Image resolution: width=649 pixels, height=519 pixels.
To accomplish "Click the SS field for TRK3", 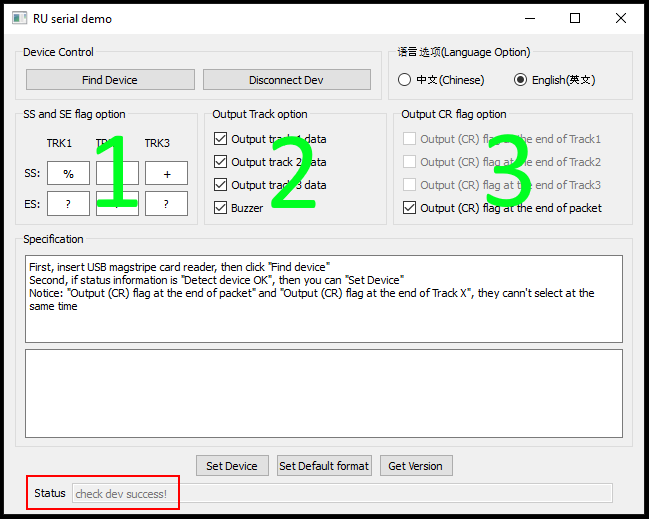I will pyautogui.click(x=166, y=173).
